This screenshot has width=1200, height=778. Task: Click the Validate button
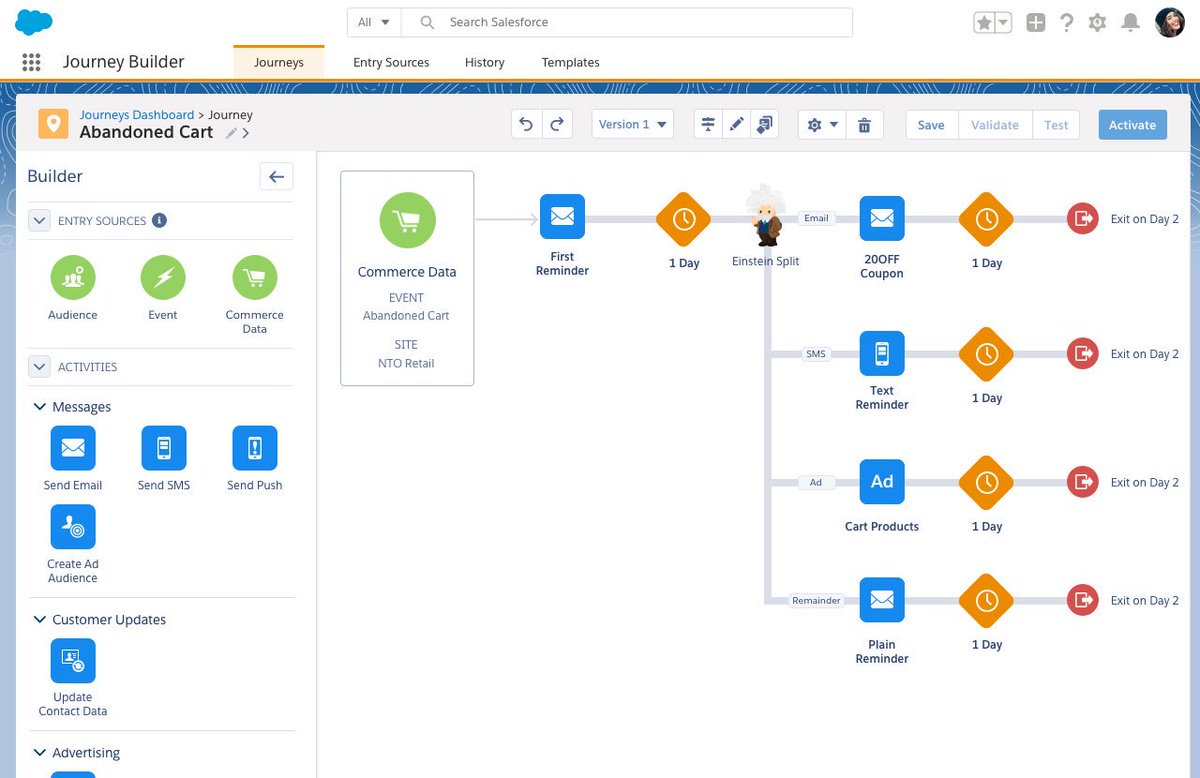pos(995,125)
